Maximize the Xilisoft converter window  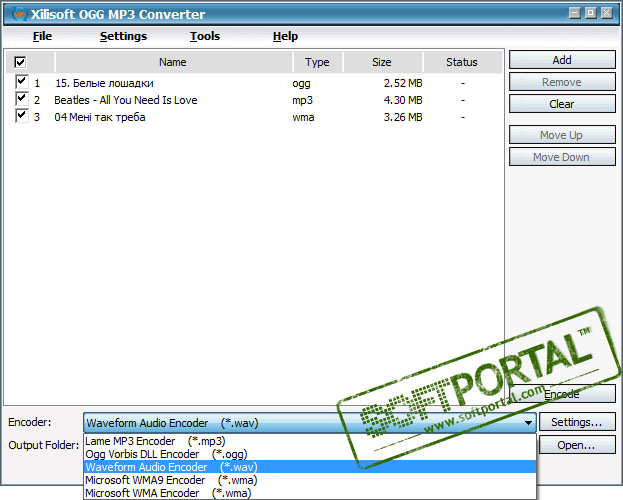click(x=591, y=13)
